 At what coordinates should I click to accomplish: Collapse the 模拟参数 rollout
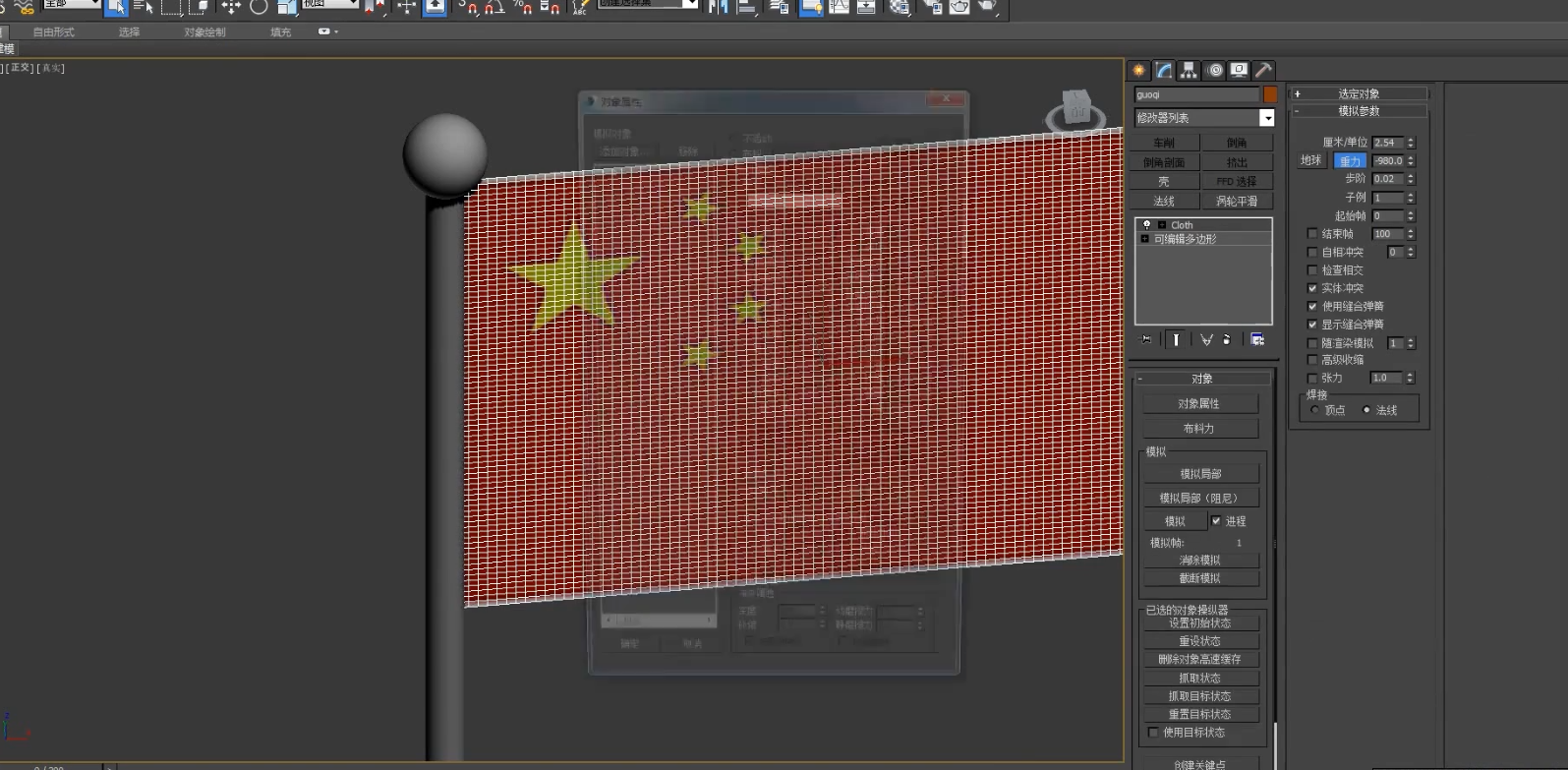click(1359, 111)
